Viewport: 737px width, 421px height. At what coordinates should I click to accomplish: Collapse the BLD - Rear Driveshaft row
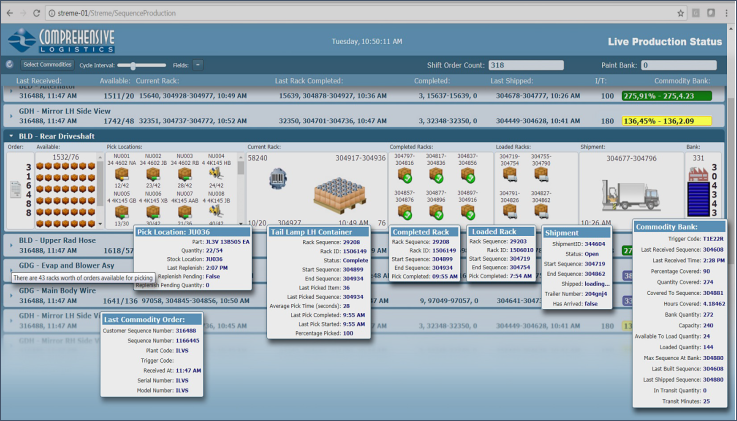[x=11, y=136]
